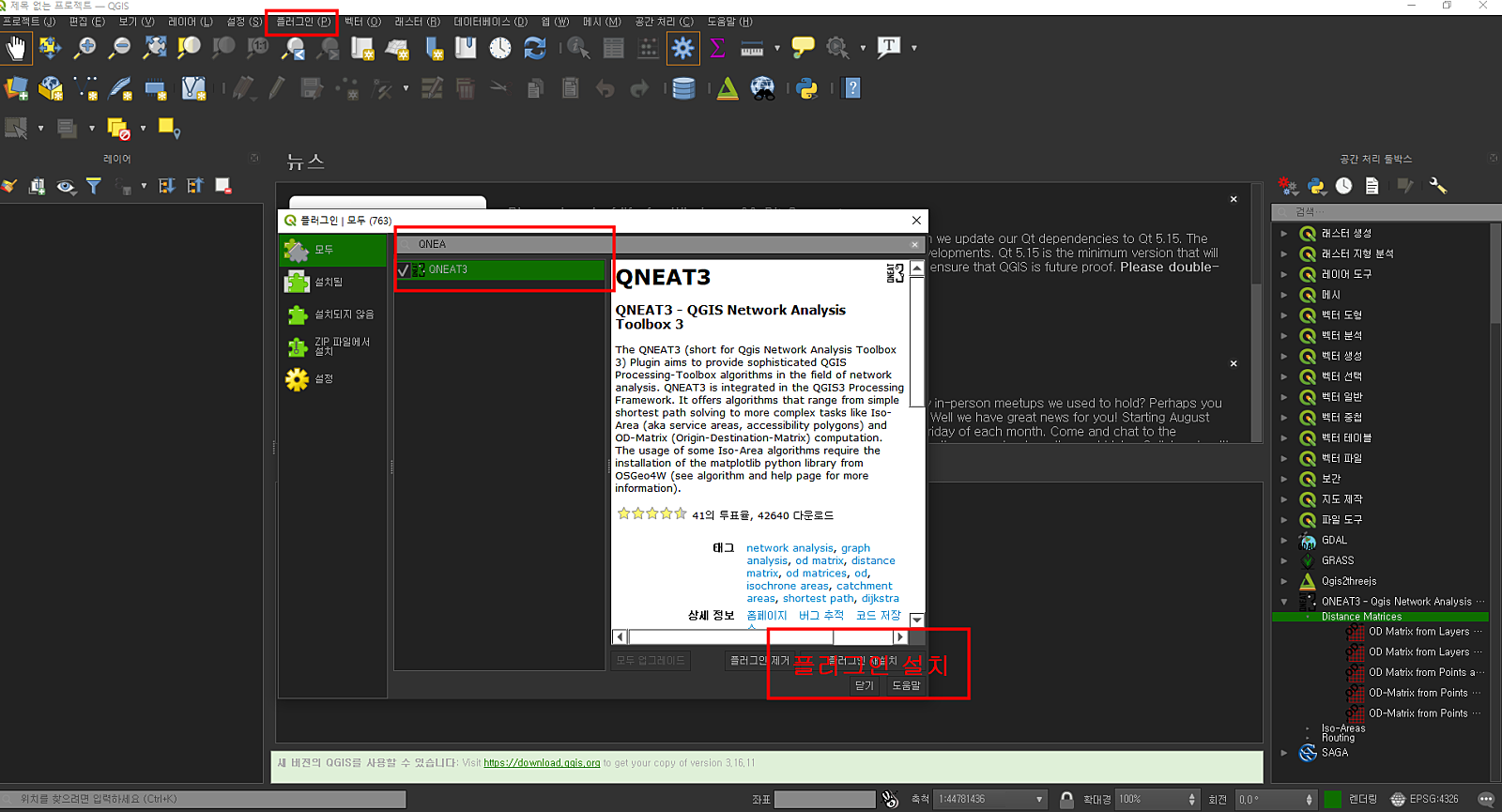
Task: Collapse the QNEAT3 toolbox group
Action: pos(1284,602)
